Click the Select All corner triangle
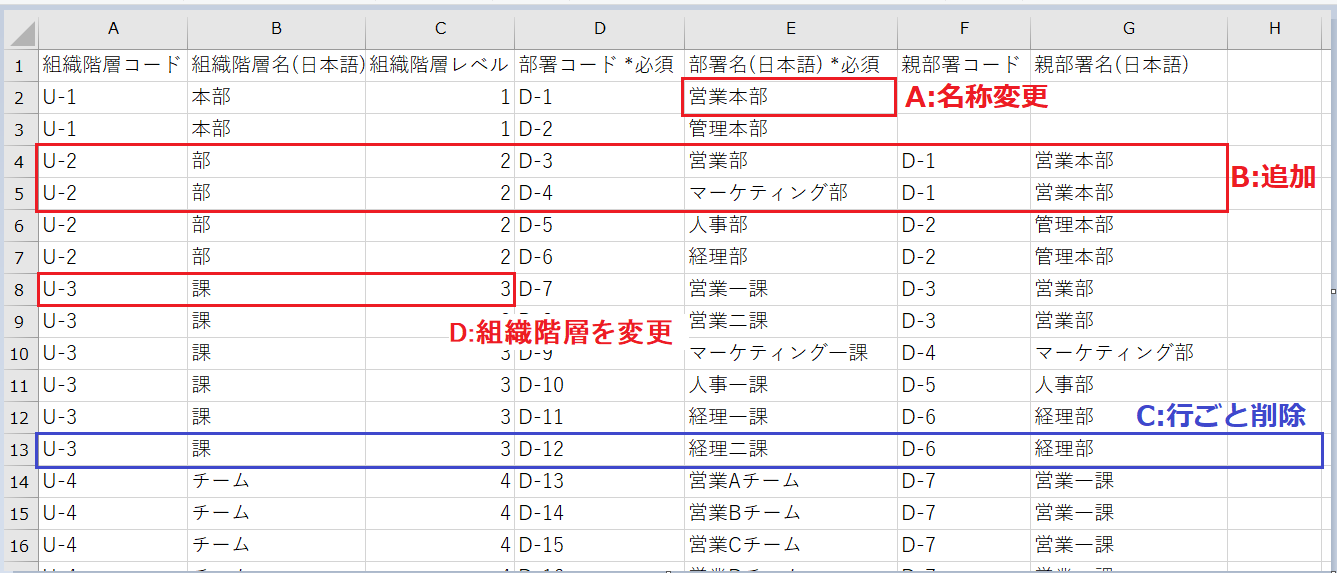Screen dimensions: 1337x573 [20, 30]
